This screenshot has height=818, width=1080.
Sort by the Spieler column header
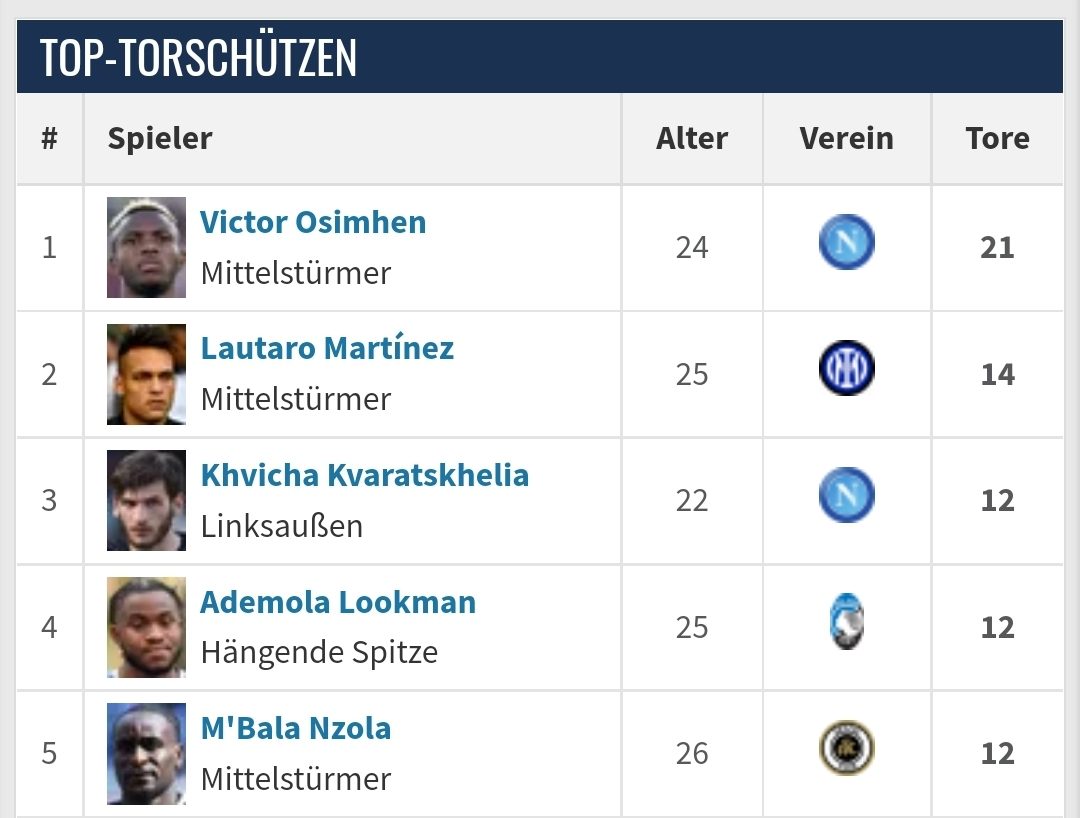coord(160,138)
